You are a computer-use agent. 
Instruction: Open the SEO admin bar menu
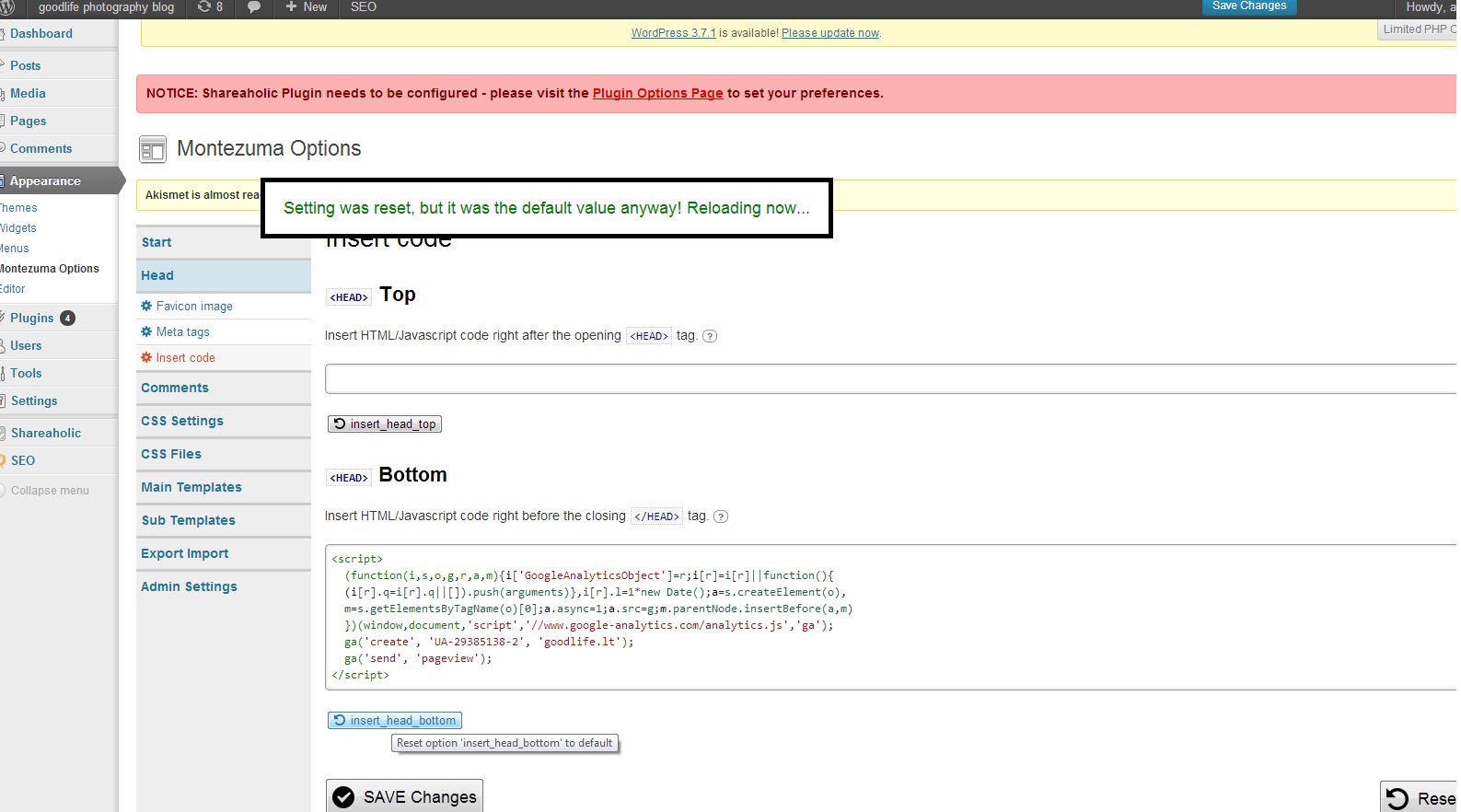[364, 7]
